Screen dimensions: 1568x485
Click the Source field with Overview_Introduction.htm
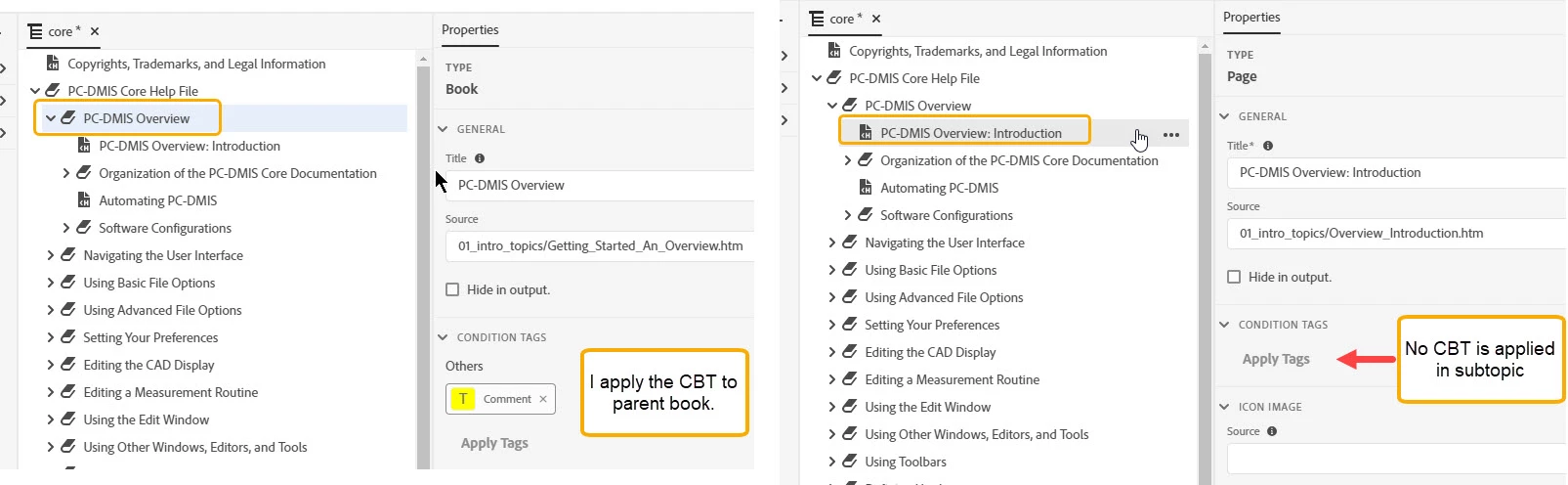coord(1397,233)
